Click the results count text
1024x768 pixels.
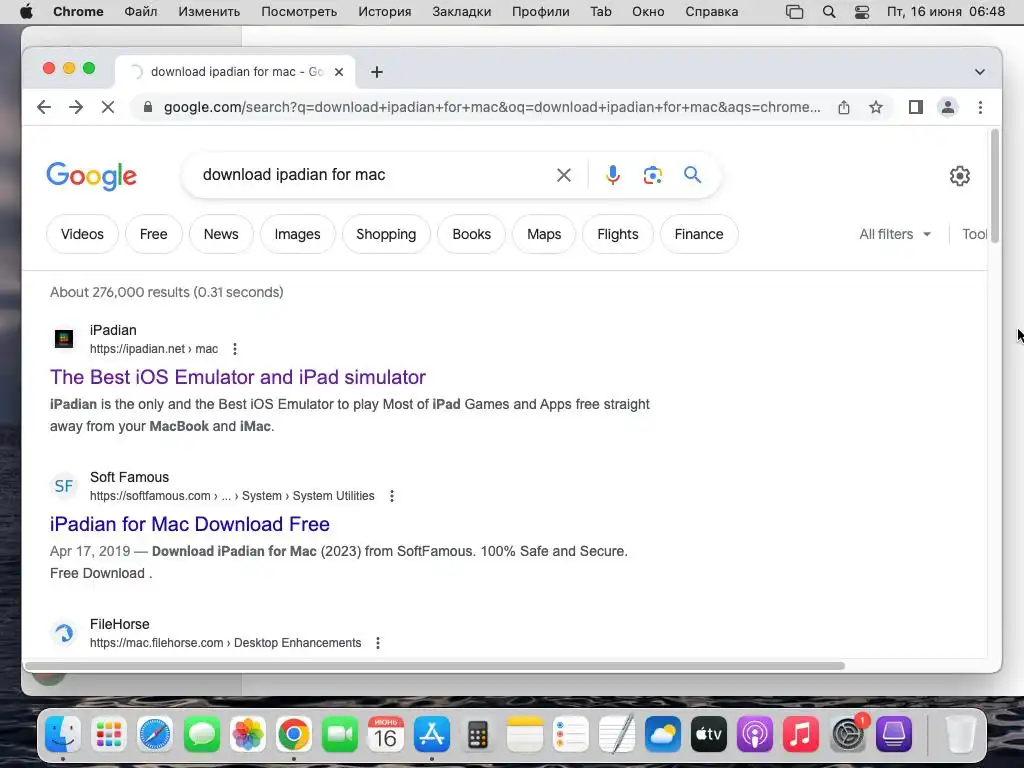point(167,292)
